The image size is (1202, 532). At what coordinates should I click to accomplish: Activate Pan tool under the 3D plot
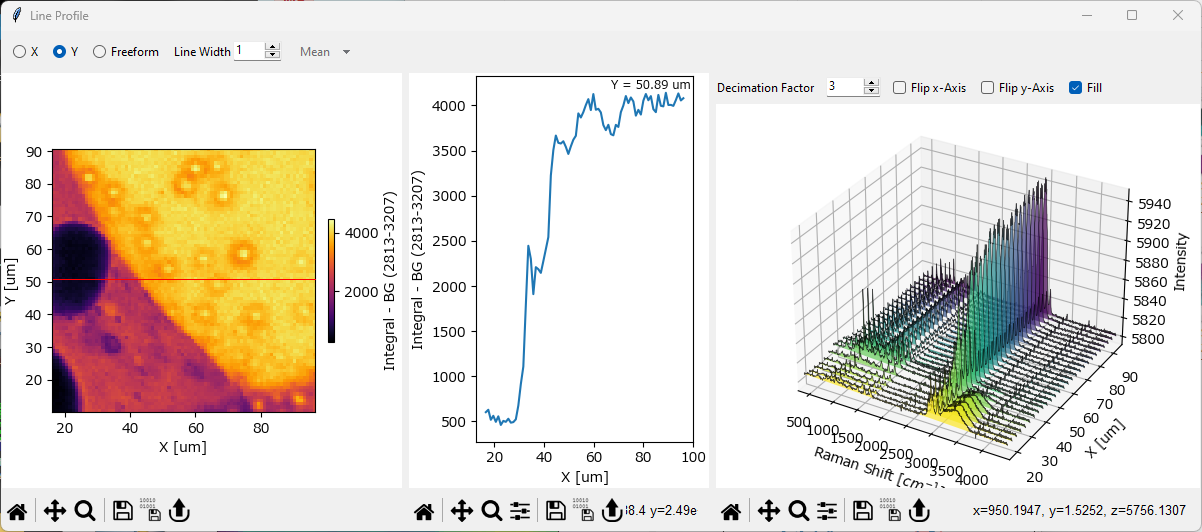click(x=768, y=511)
